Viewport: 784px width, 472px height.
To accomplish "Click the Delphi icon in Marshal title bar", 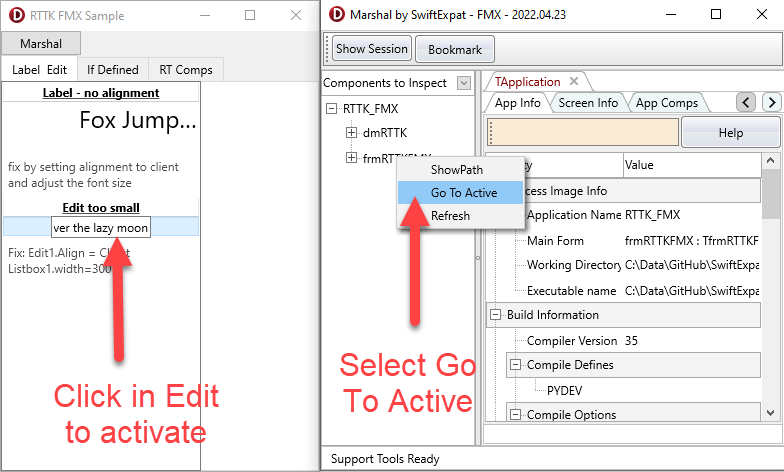I will click(336, 14).
